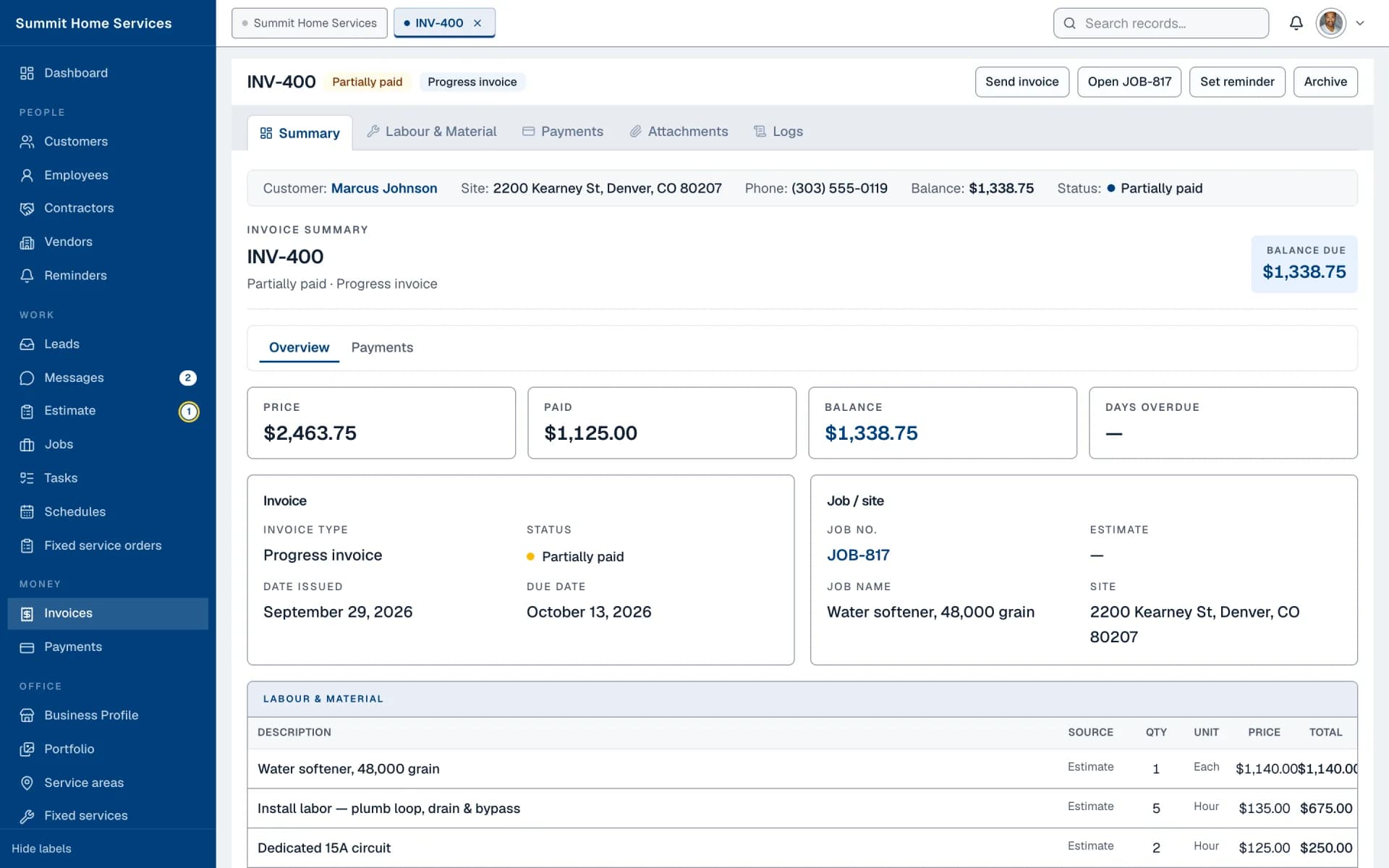This screenshot has height=868, width=1389.
Task: Click the Invoices receipt icon
Action: pyautogui.click(x=27, y=614)
